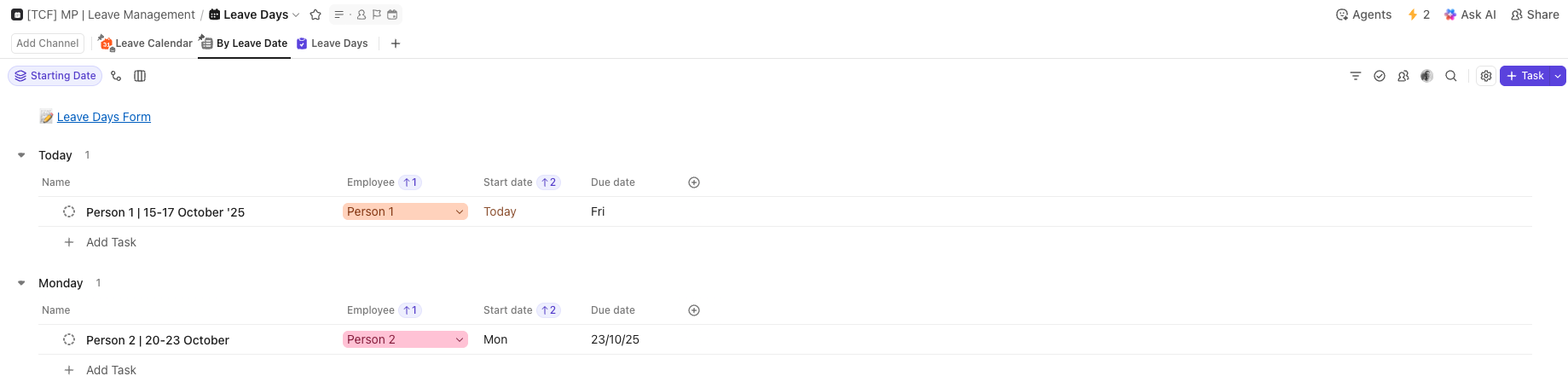Toggle status circle for Person 1 task
Viewport: 1568px width, 376px height.
69,211
